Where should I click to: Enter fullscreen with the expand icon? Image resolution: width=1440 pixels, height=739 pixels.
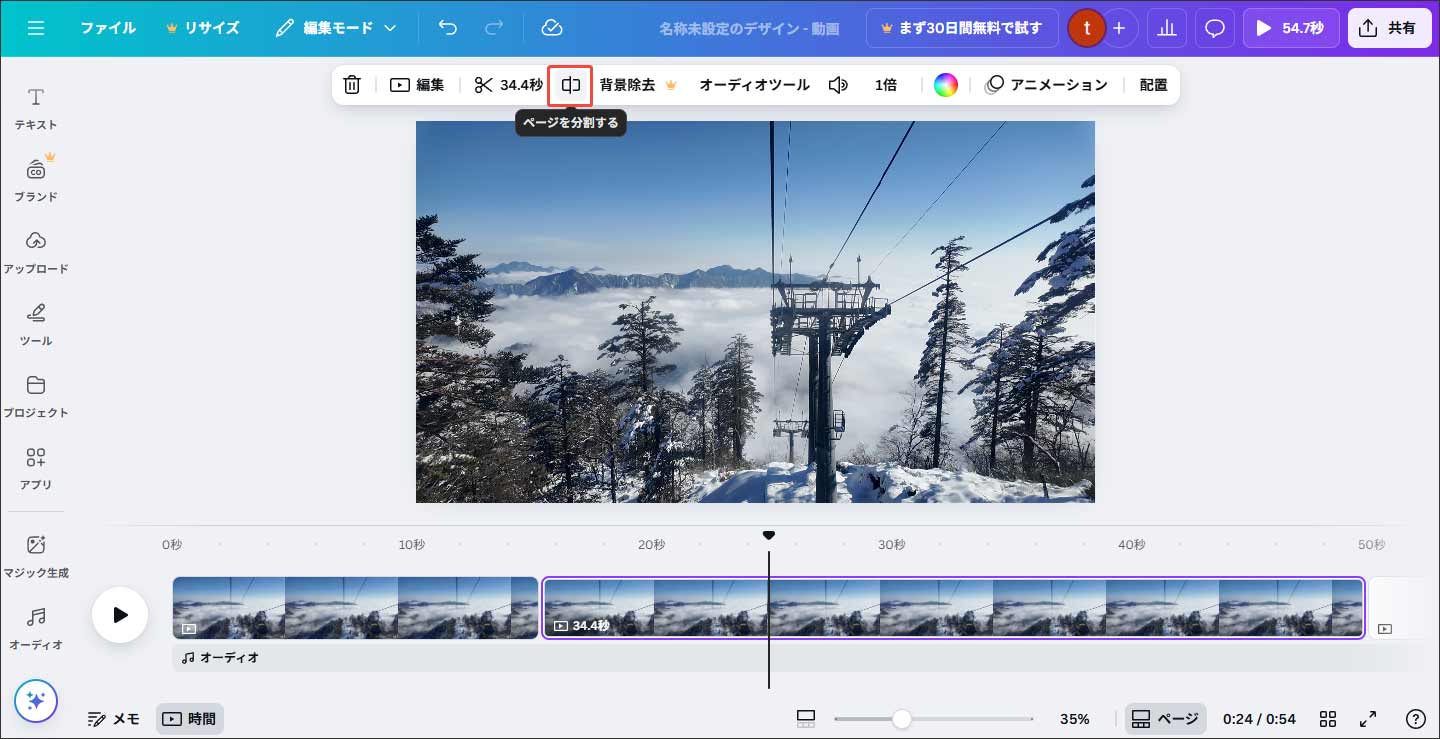click(x=1368, y=718)
